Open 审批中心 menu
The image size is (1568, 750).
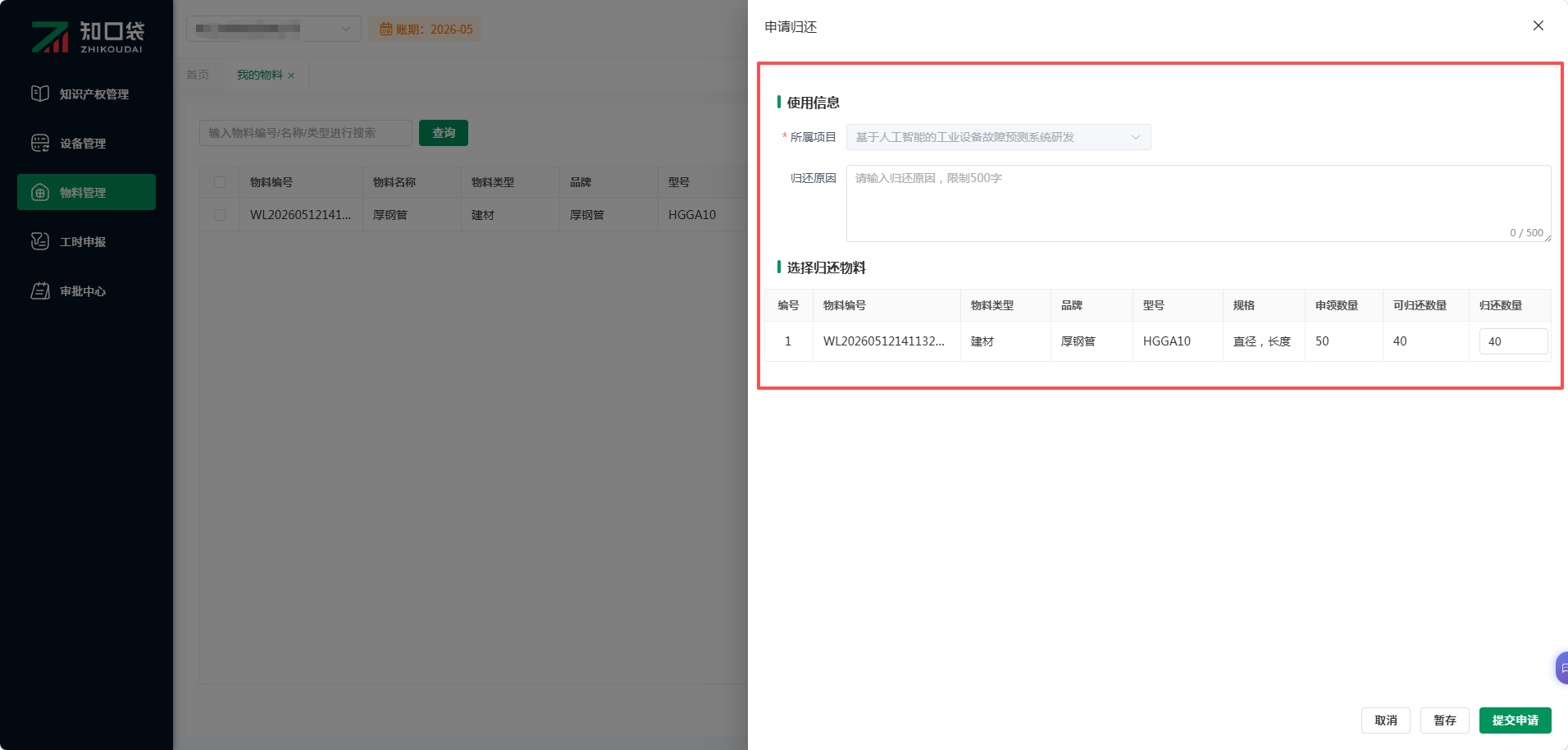click(x=86, y=290)
